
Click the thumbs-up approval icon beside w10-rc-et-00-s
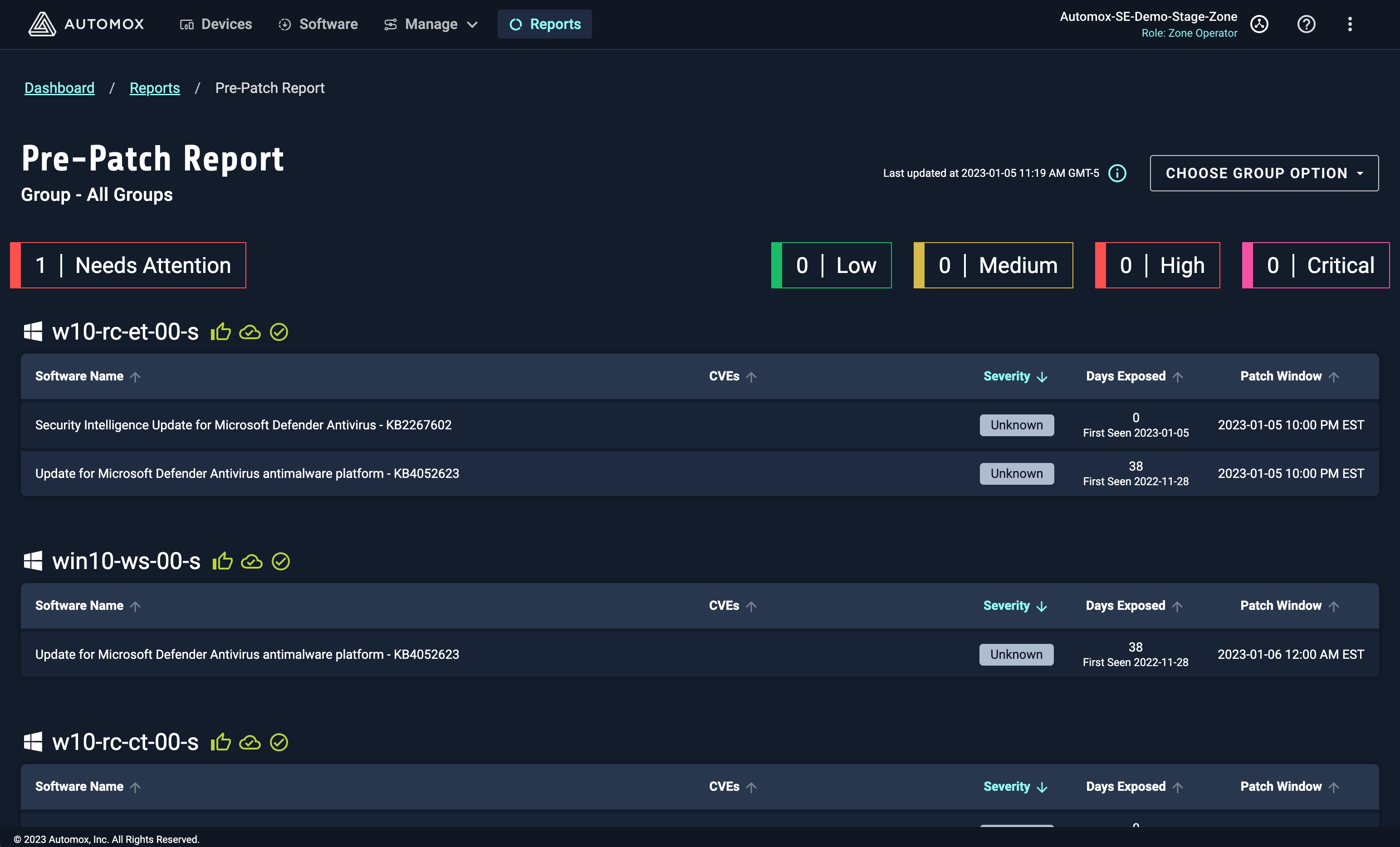pos(220,332)
